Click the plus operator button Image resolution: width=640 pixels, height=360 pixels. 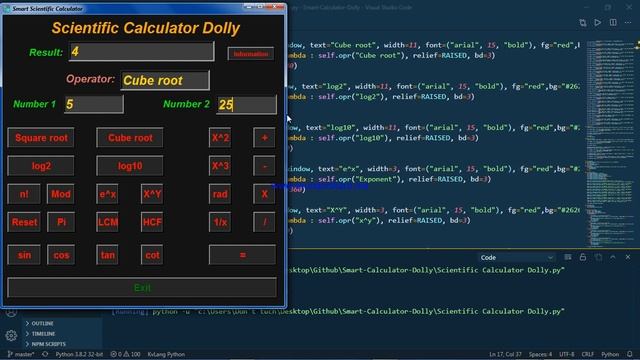(264, 138)
